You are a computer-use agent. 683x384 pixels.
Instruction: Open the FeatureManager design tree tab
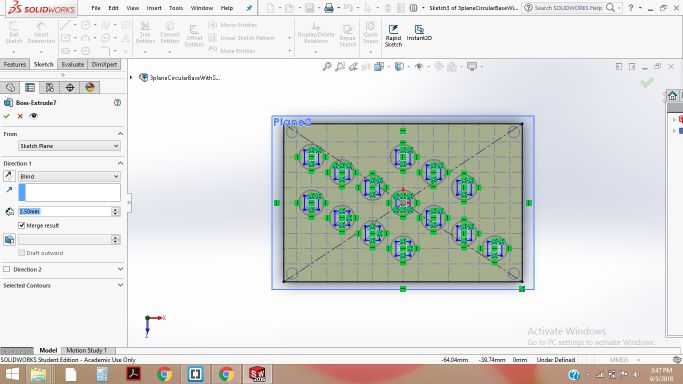click(x=10, y=88)
